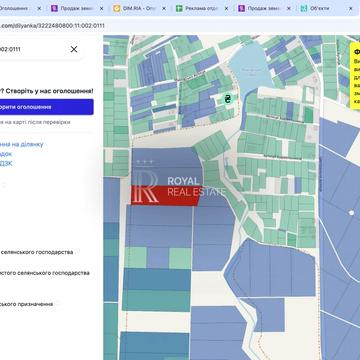Click the browser address bar URL
The height and width of the screenshot is (360, 360).
pos(52,26)
